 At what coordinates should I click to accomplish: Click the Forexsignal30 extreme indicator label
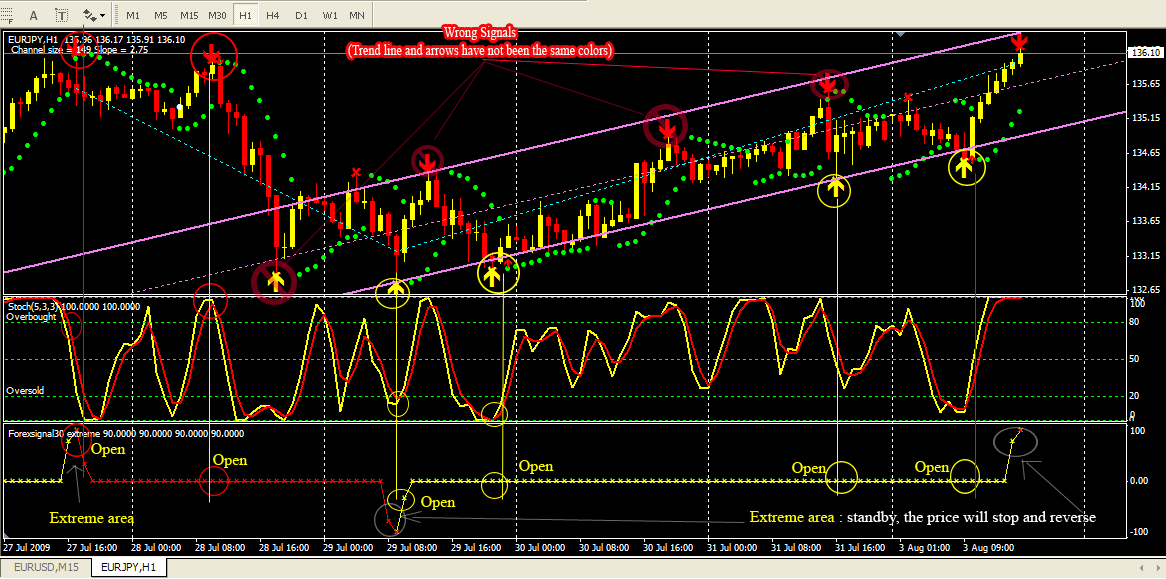pos(110,434)
